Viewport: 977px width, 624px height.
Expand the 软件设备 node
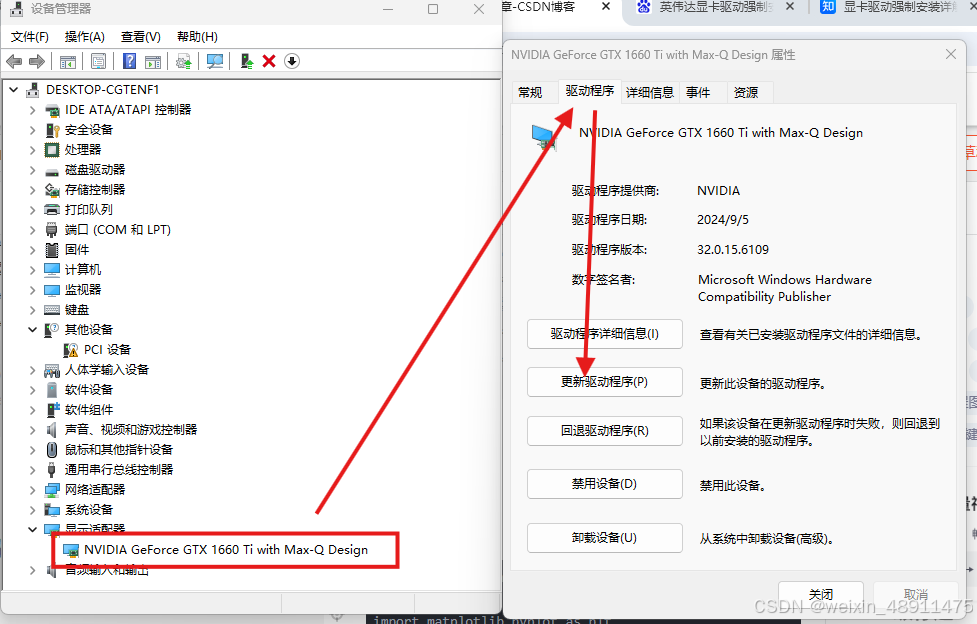coord(32,390)
